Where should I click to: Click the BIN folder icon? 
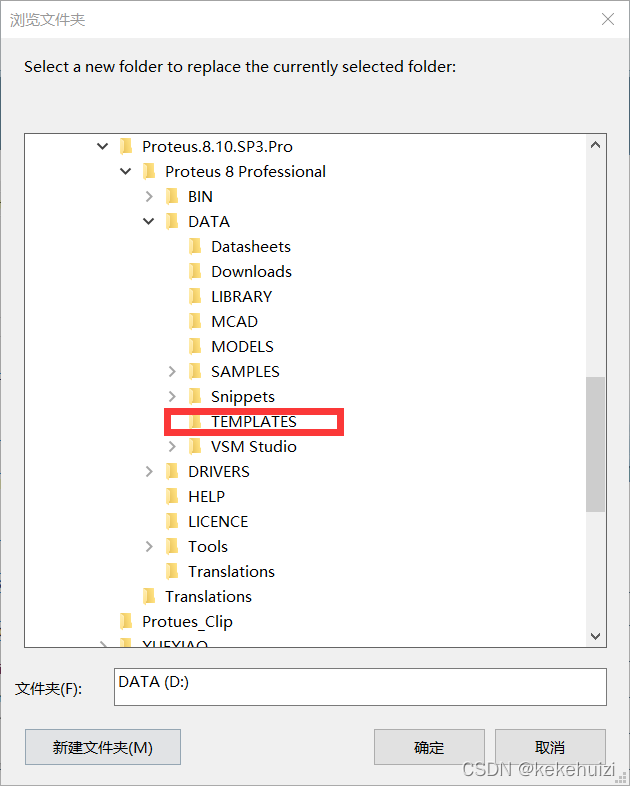[172, 196]
